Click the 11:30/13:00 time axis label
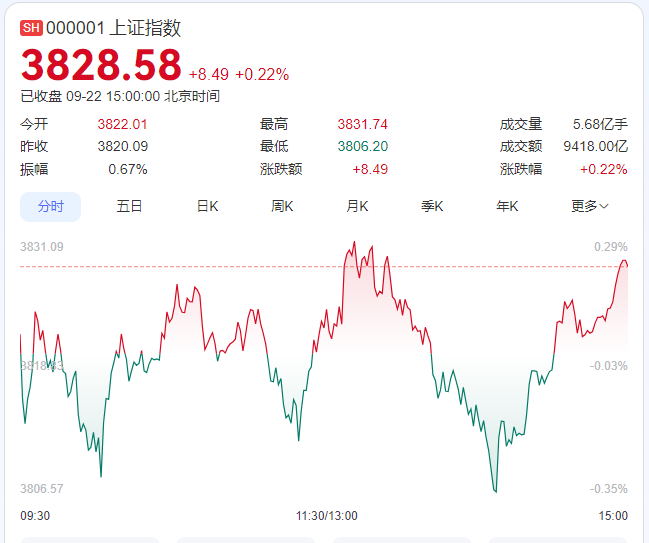This screenshot has height=543, width=649. [x=326, y=516]
